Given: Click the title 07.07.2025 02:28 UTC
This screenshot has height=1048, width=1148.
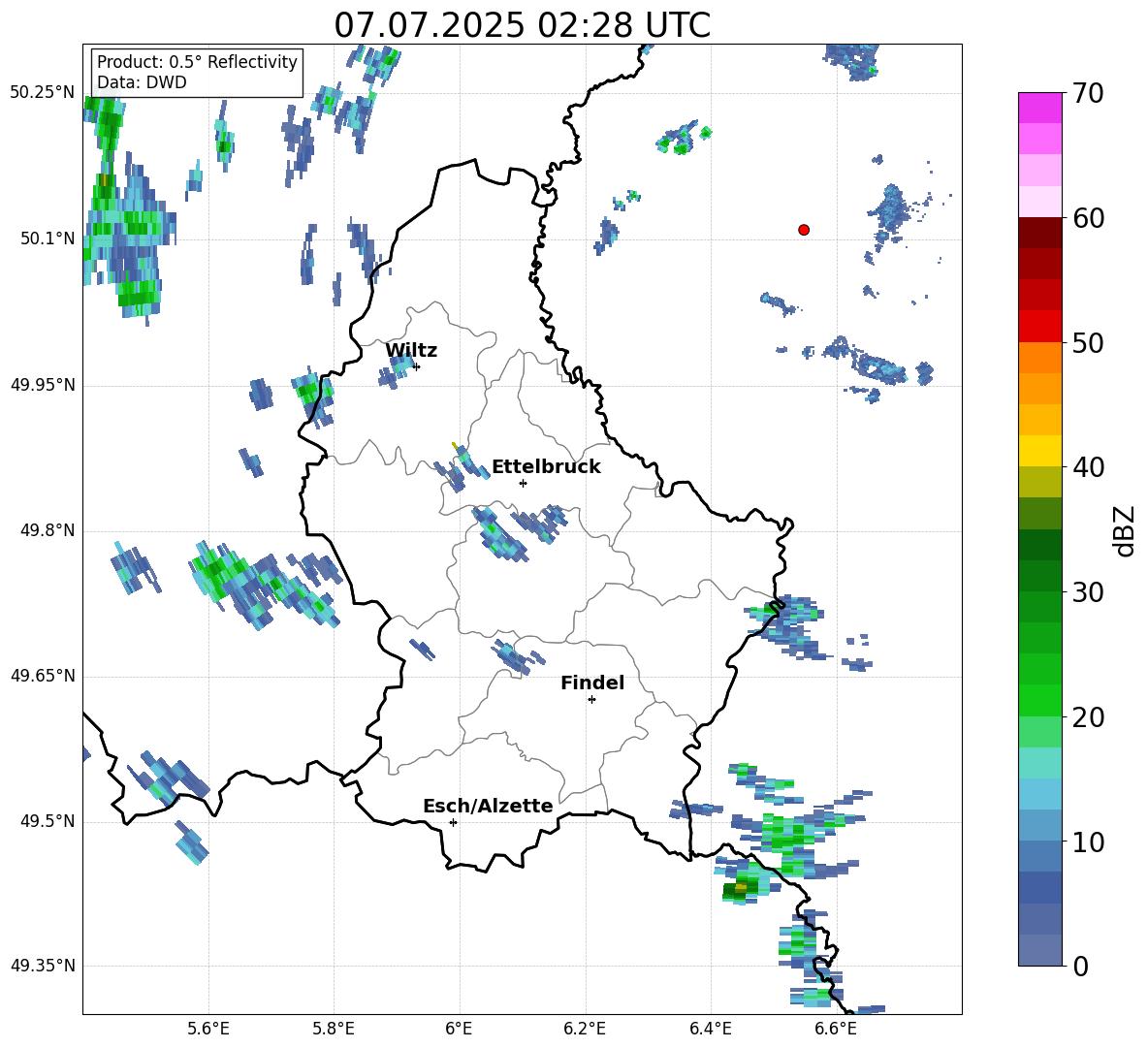Looking at the screenshot, I should pos(522,25).
